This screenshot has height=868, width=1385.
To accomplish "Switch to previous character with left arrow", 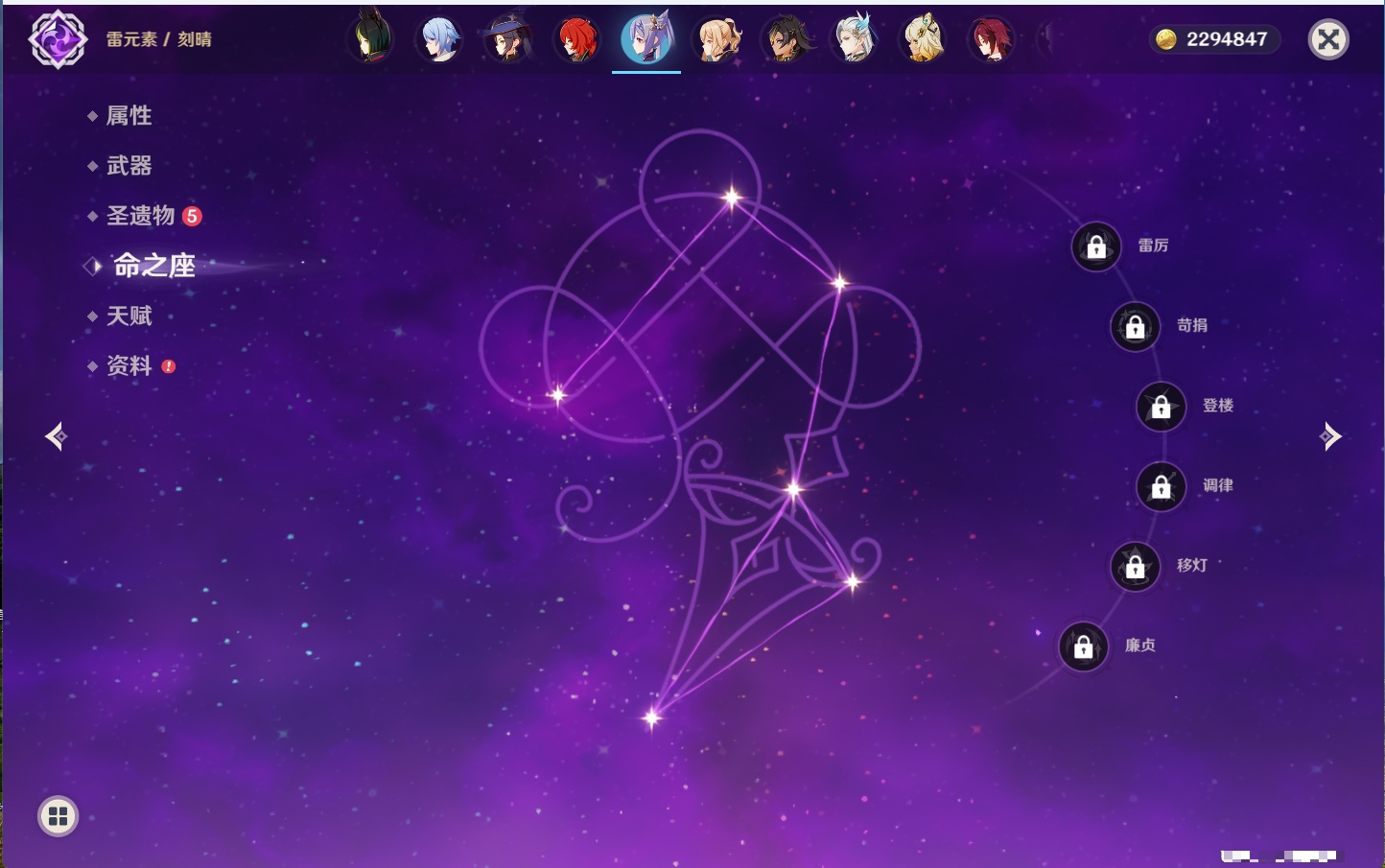I will click(56, 436).
